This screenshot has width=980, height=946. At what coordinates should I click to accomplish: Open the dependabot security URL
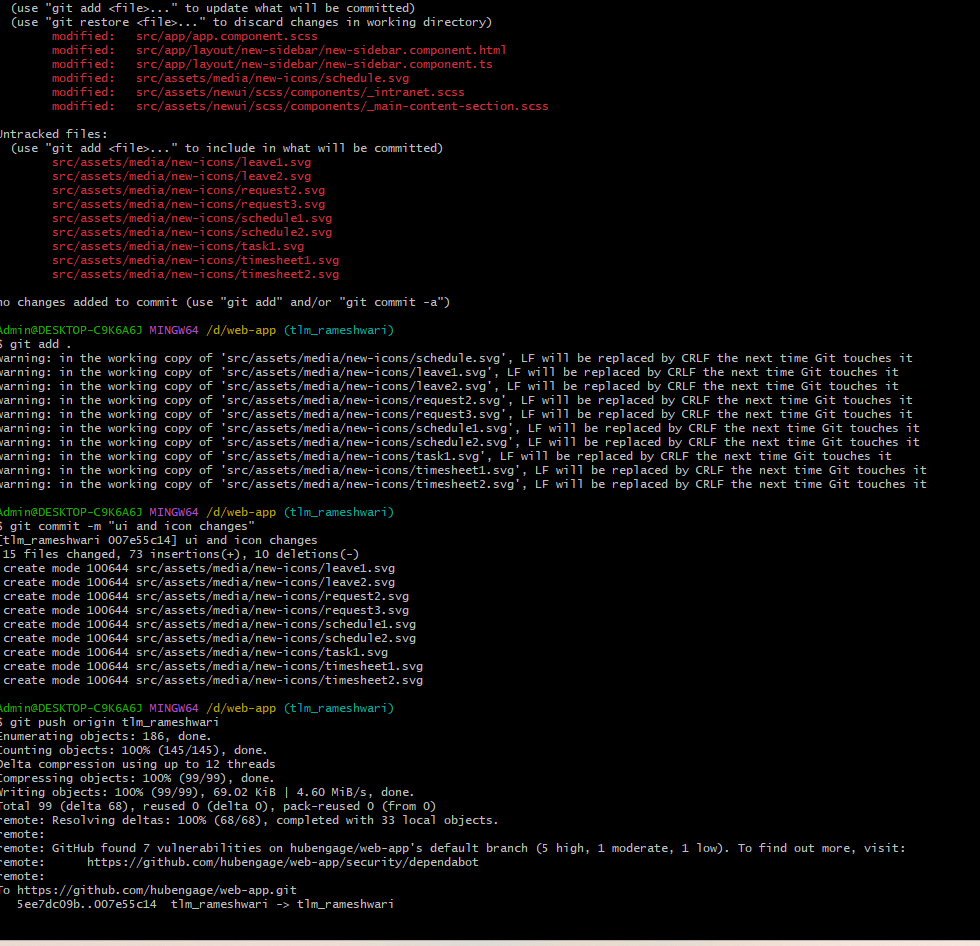coord(282,862)
